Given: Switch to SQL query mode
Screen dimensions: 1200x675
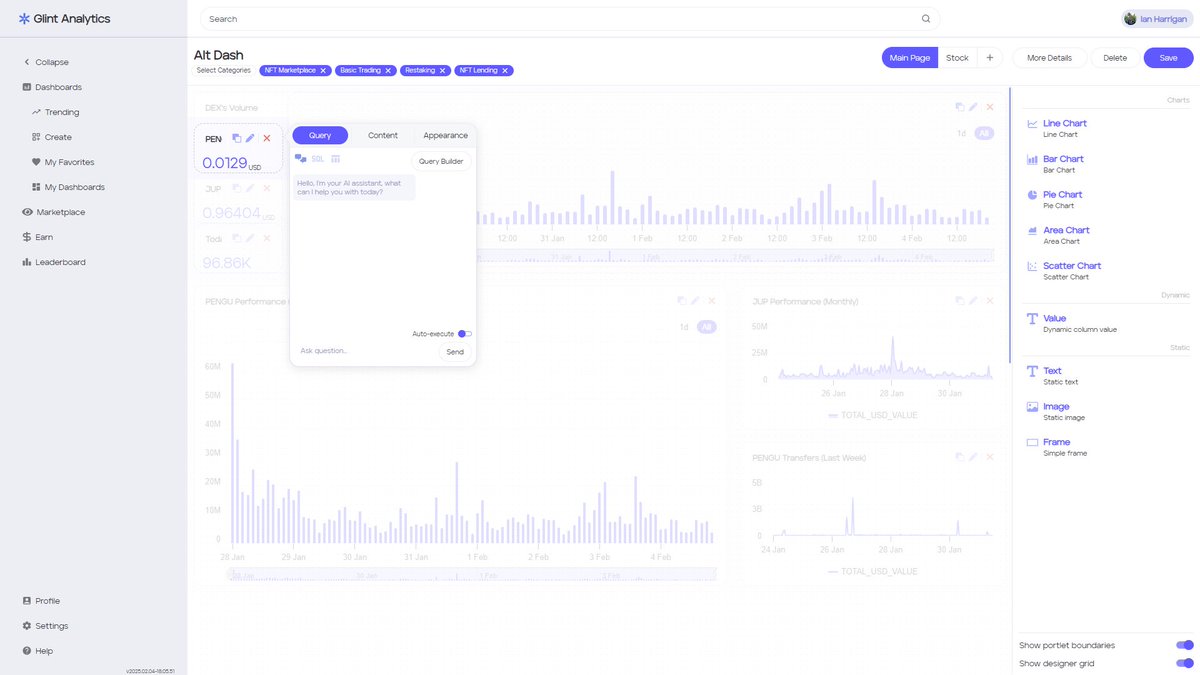Looking at the screenshot, I should point(318,159).
